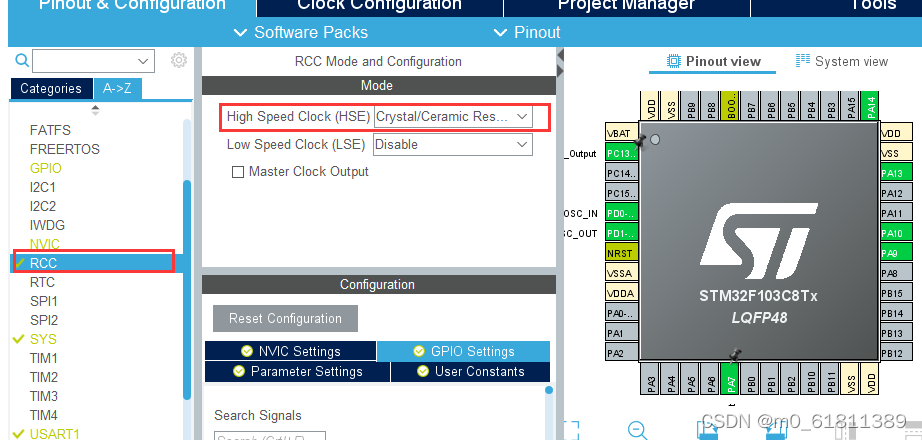Click pin PA9 on the chip
The width and height of the screenshot is (922, 440).
(896, 254)
